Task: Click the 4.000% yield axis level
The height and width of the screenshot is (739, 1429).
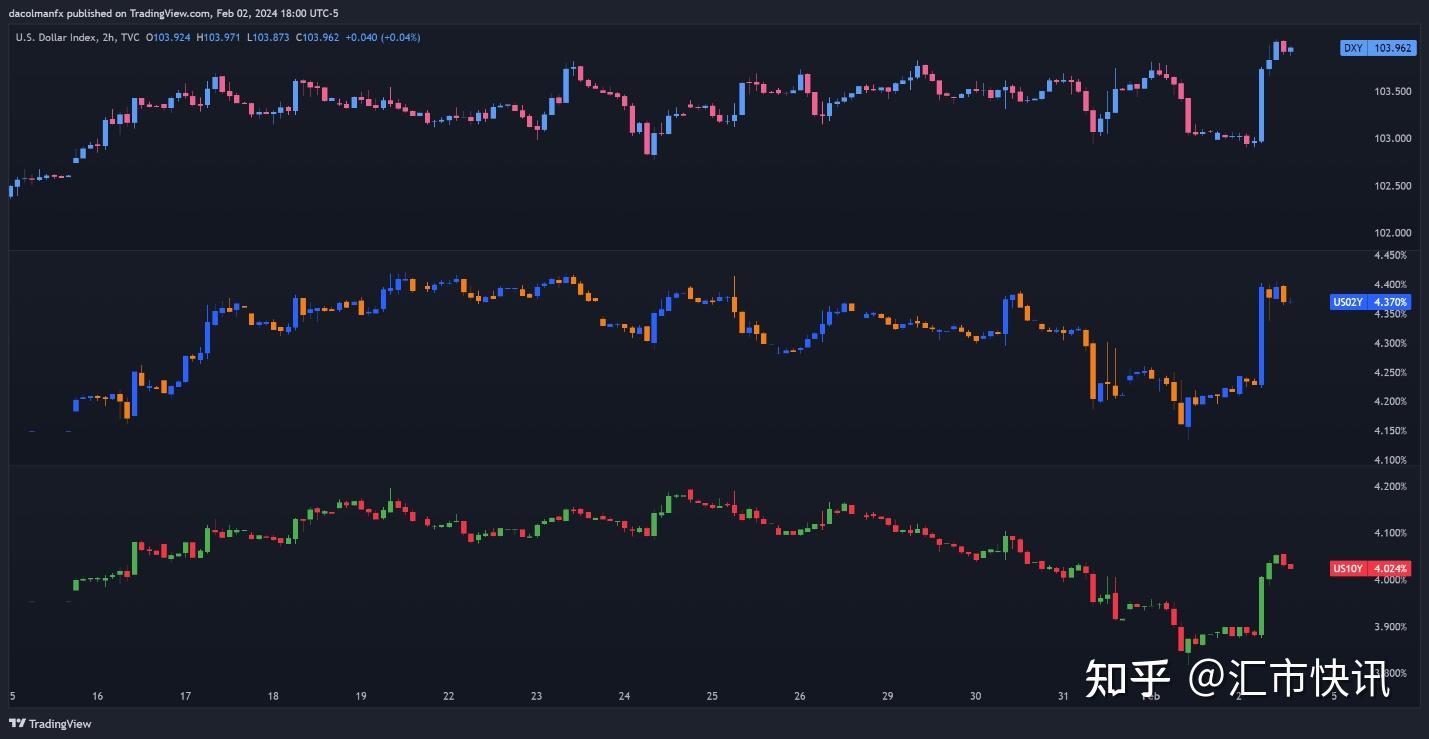Action: [1390, 581]
